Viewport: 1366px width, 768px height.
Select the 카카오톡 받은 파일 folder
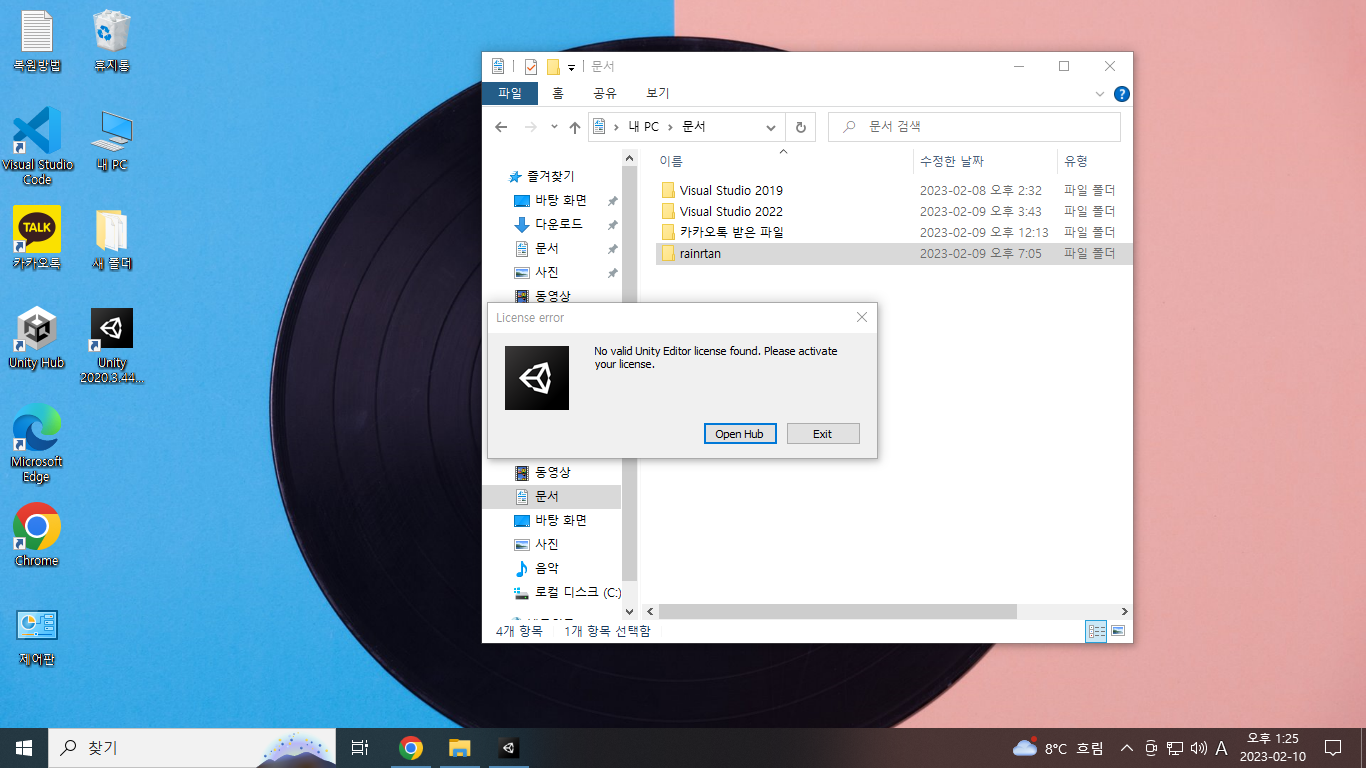[x=730, y=232]
